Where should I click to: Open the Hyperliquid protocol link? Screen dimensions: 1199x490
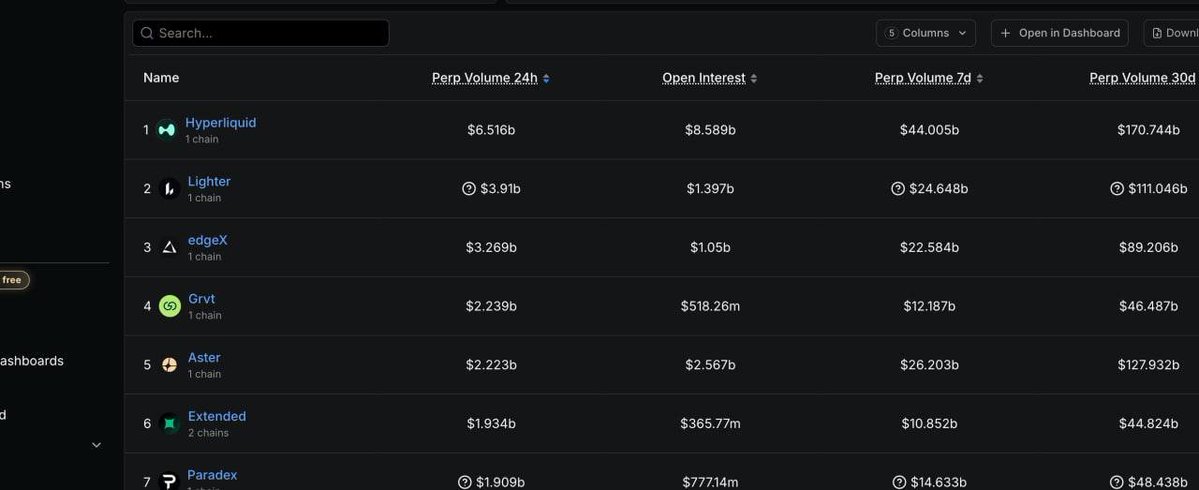(x=220, y=123)
